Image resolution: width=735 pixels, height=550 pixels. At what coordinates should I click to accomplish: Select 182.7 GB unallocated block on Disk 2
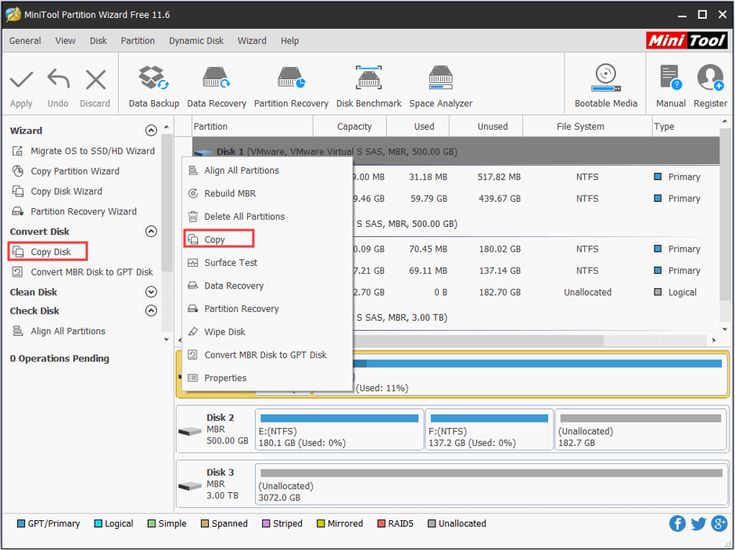click(x=640, y=430)
